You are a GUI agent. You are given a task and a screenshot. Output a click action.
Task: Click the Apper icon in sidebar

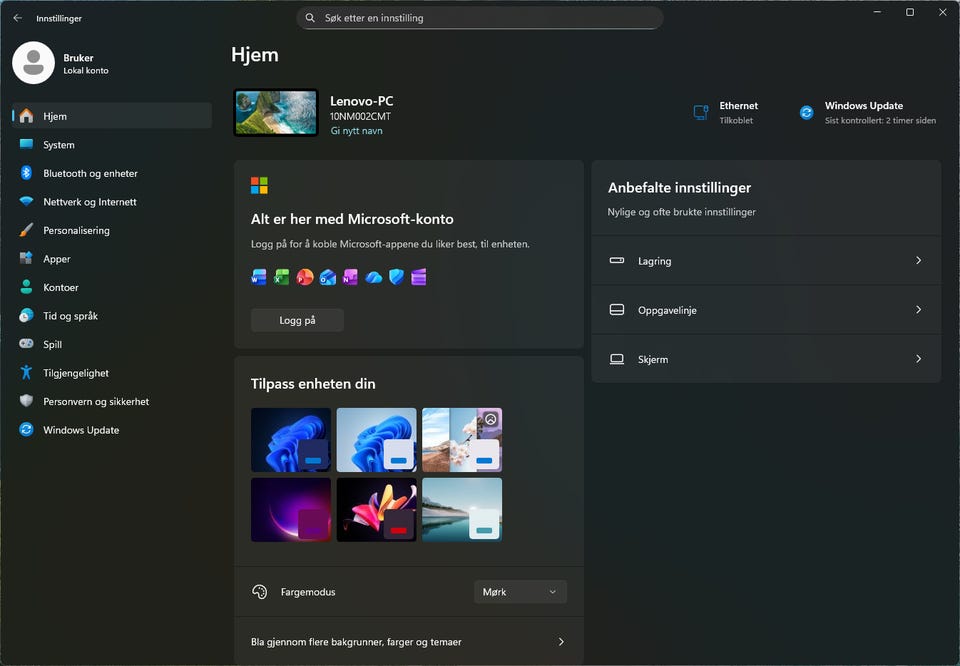(26, 258)
